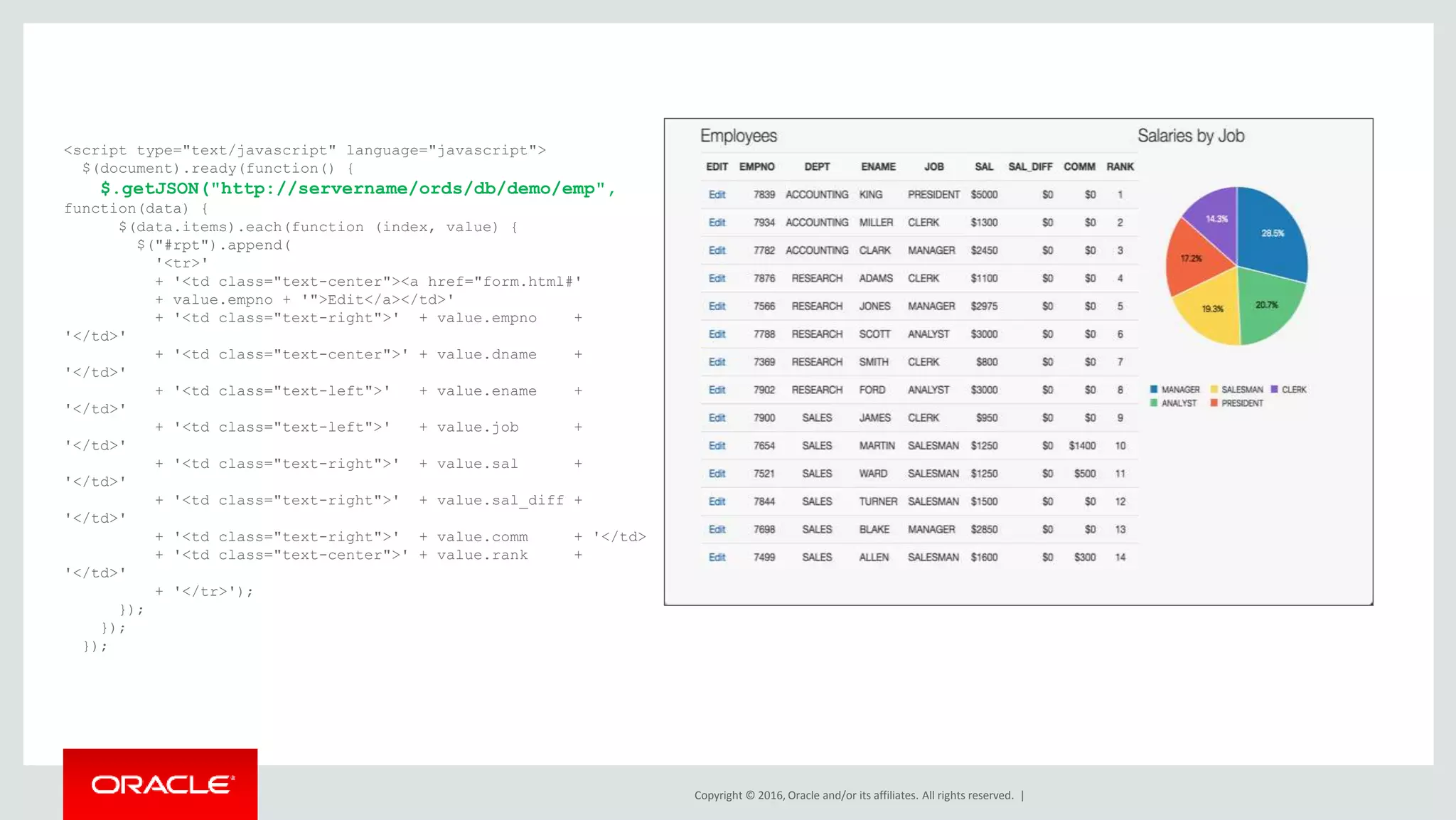Click the green 20.7% pie slice
The height and width of the screenshot is (820, 1456).
click(x=1267, y=307)
